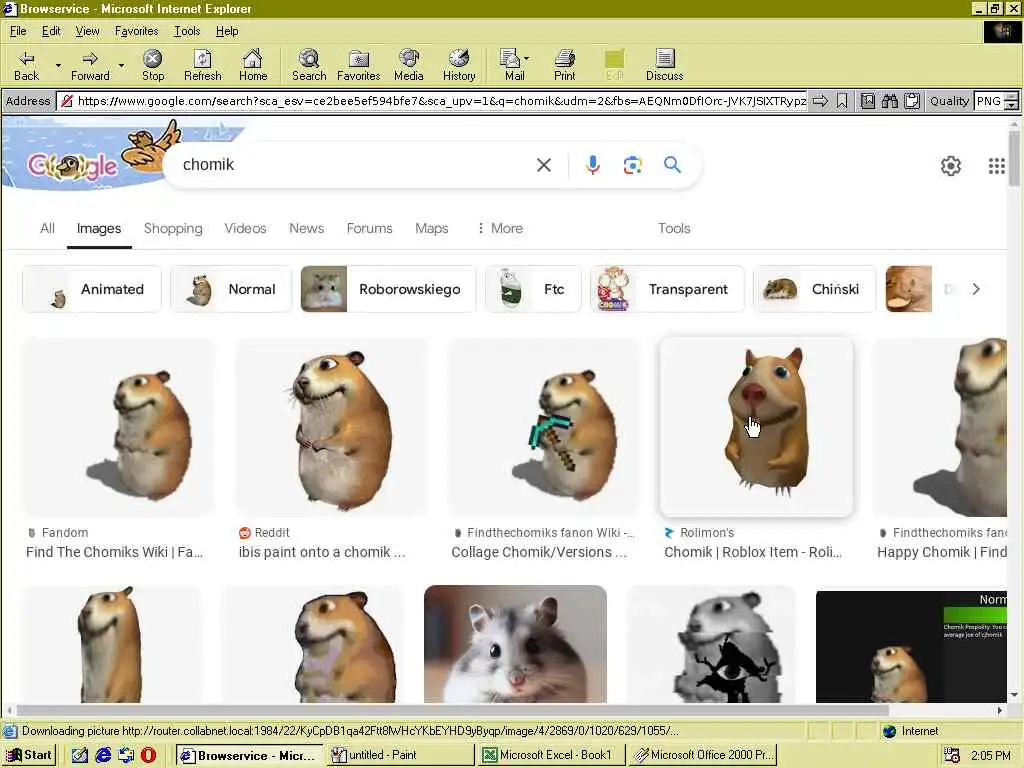The image size is (1024, 768).
Task: Open Google apps grid
Action: [x=997, y=166]
